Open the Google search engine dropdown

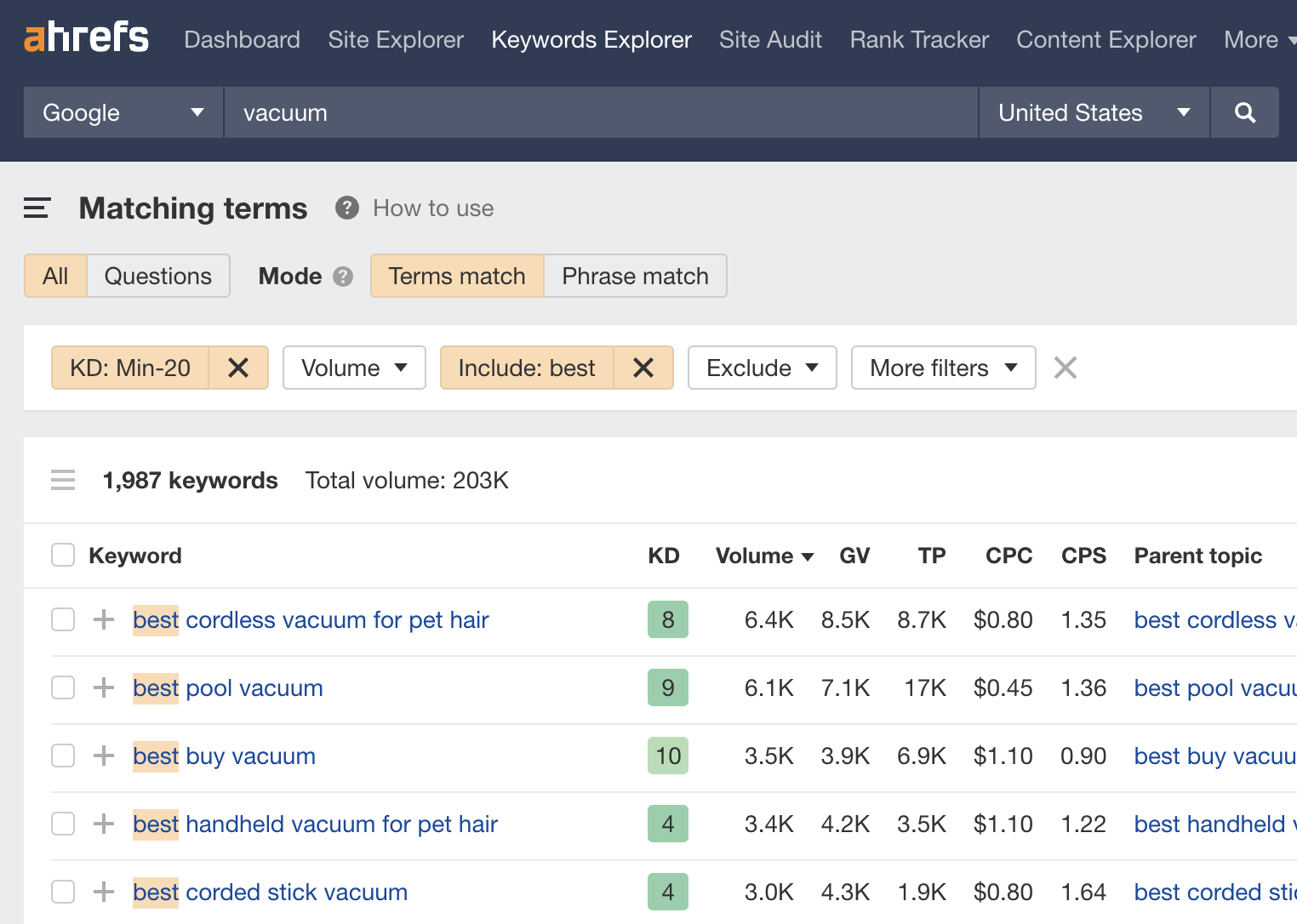click(x=122, y=111)
